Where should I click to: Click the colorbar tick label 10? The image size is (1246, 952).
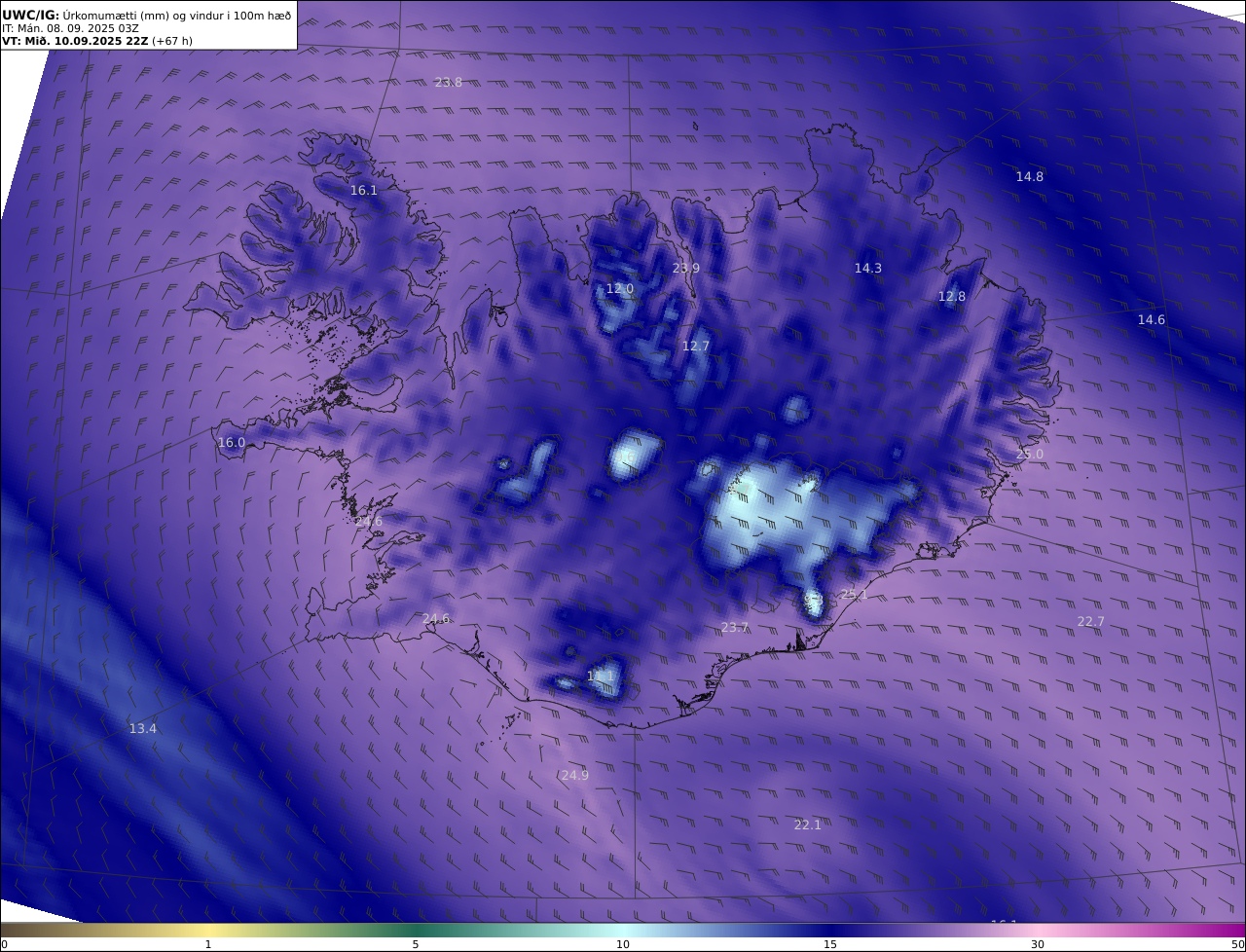pos(623,944)
